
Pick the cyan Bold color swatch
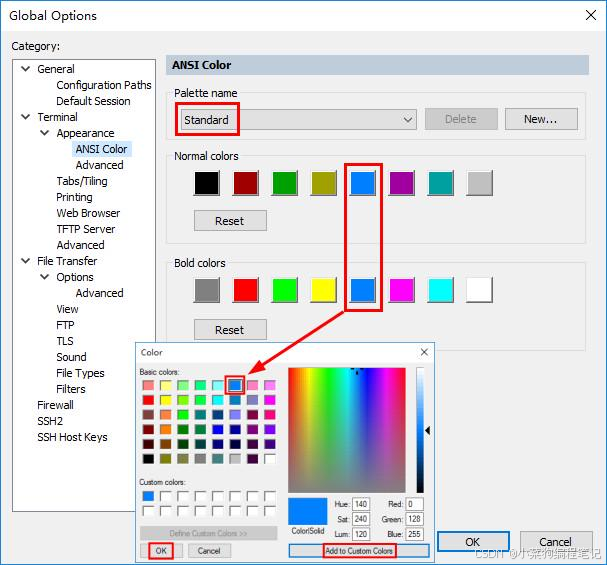tap(441, 290)
